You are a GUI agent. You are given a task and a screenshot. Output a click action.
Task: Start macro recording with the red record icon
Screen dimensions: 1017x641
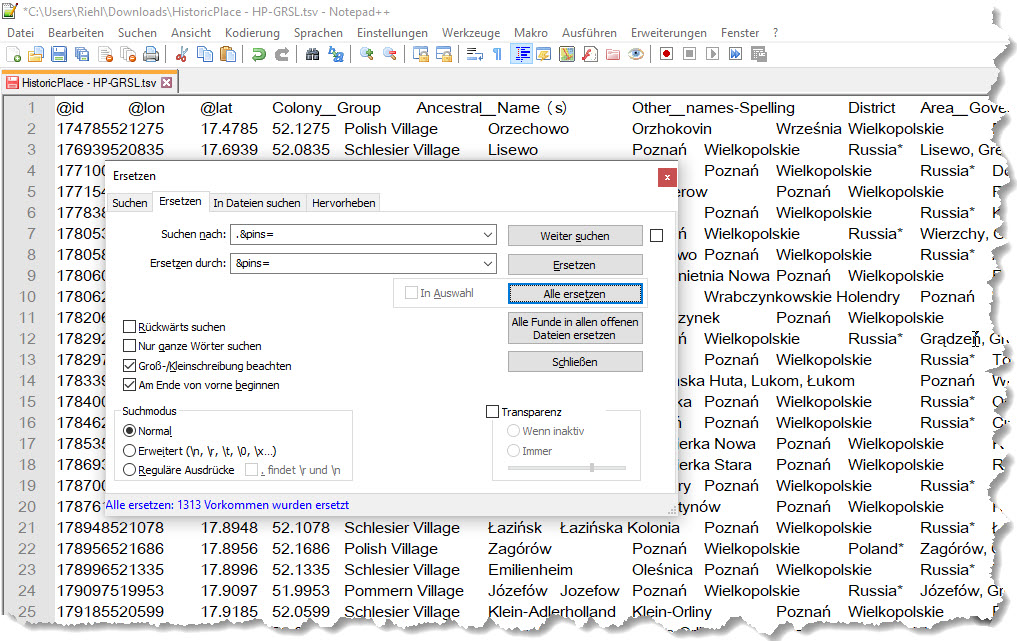click(665, 54)
